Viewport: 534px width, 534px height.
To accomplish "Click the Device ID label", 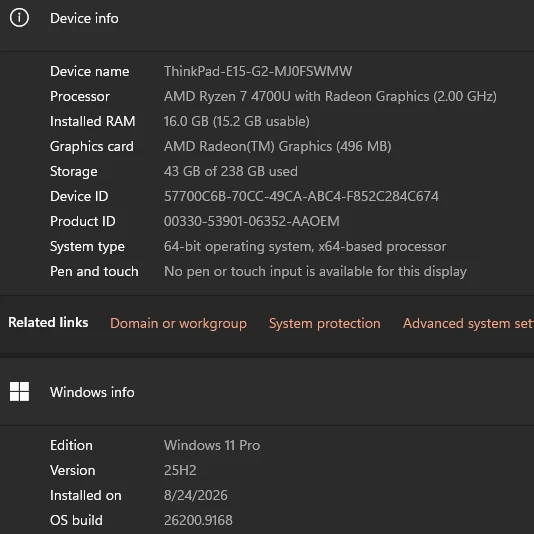I will [79, 196].
